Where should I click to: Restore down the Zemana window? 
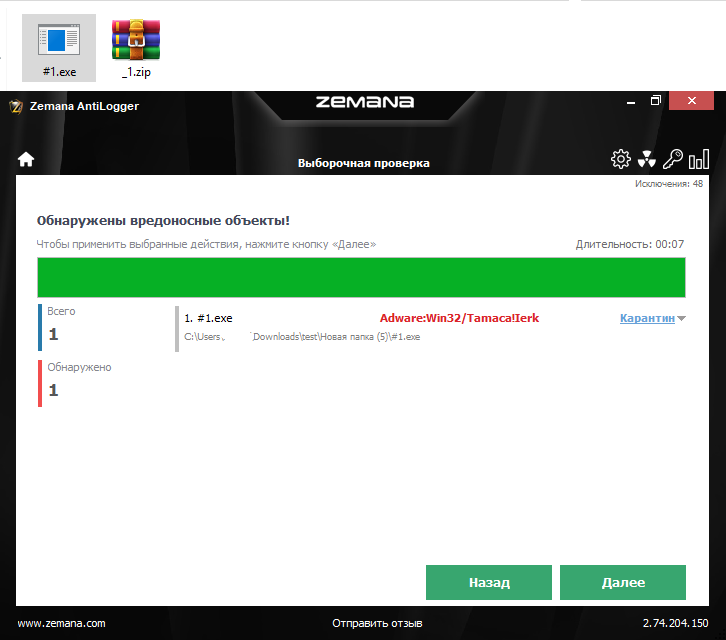pos(655,100)
